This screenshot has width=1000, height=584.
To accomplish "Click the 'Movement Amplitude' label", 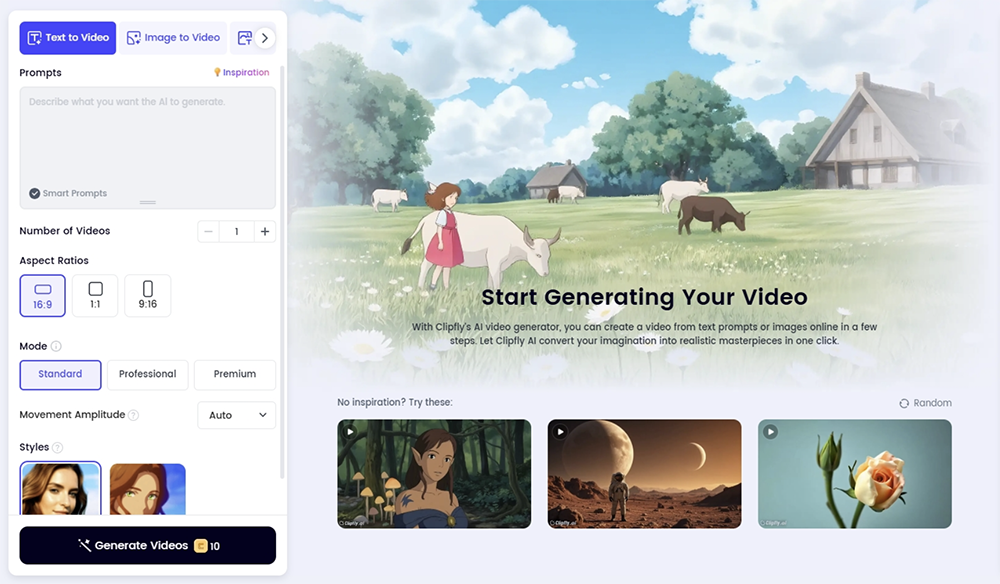I will click(72, 414).
